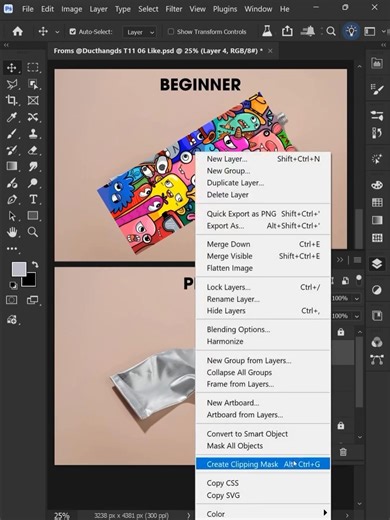Delete layer with trash icon

pos(343,452)
